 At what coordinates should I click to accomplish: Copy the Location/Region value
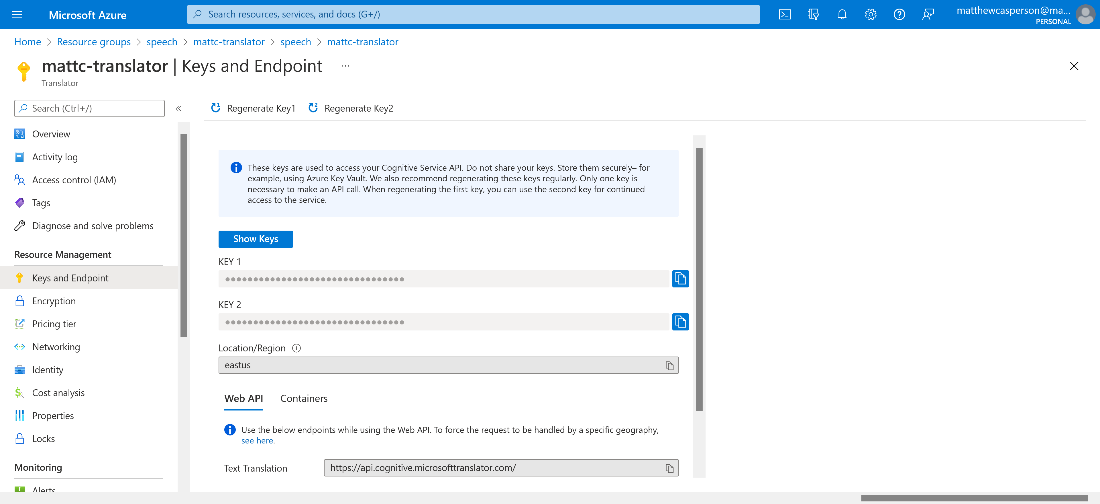tap(670, 366)
